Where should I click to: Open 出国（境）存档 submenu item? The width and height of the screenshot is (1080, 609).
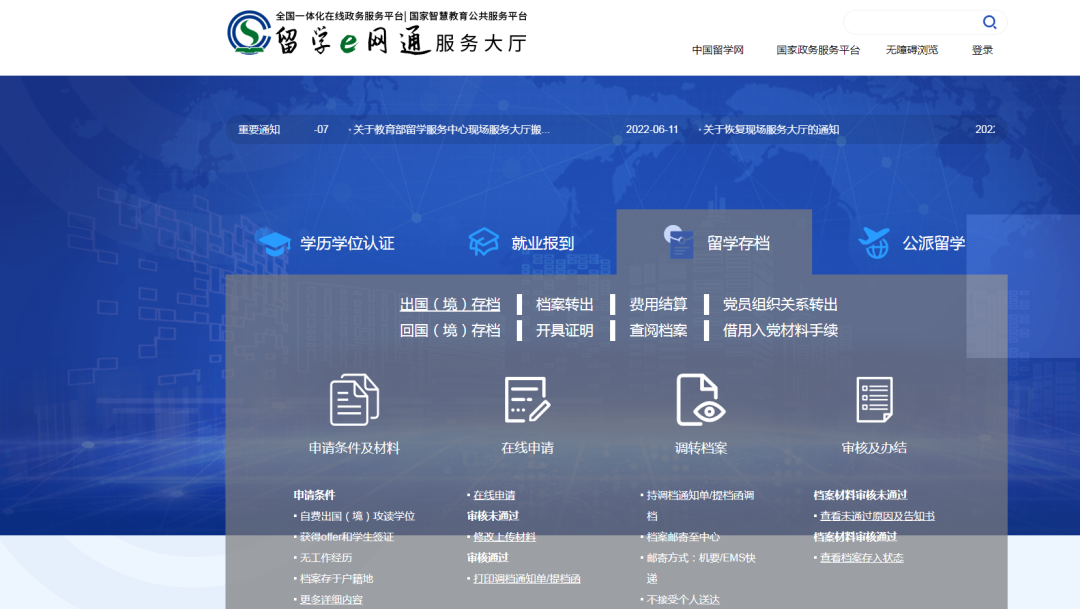pos(450,304)
